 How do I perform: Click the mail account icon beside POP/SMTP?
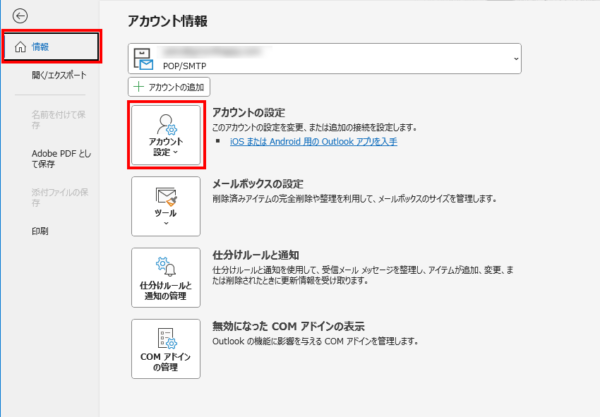tap(147, 59)
